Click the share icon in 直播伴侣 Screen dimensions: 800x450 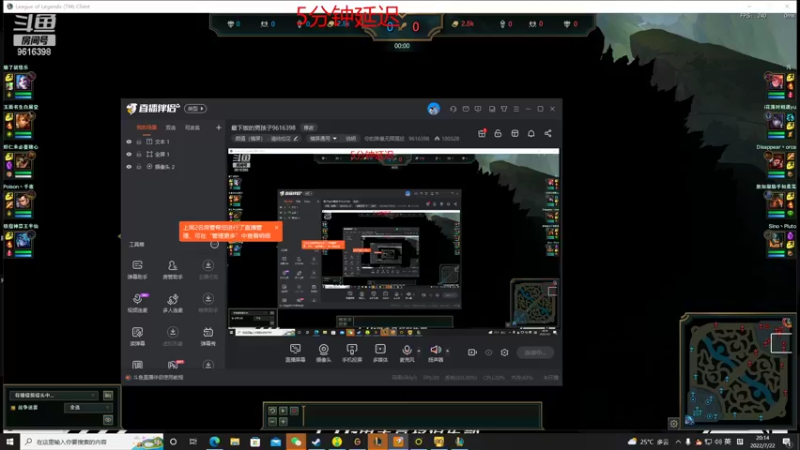click(548, 133)
